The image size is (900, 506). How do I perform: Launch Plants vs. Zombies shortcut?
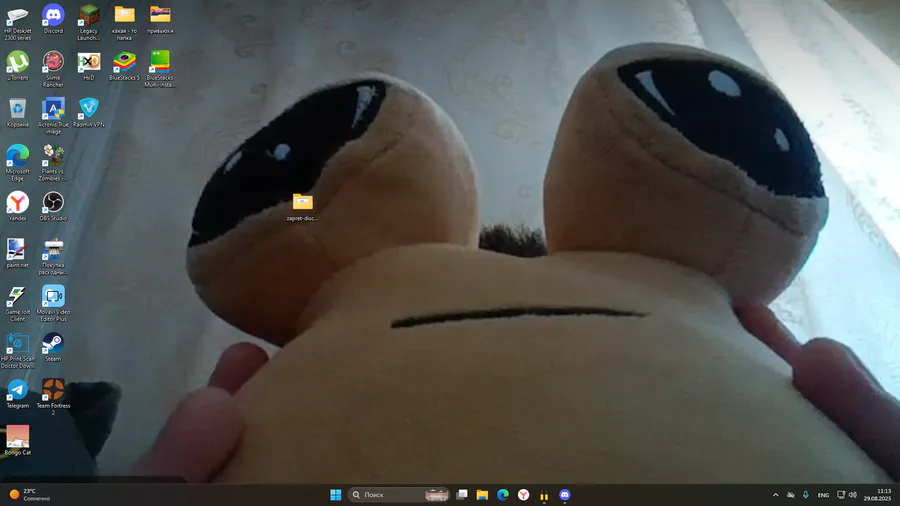(53, 163)
